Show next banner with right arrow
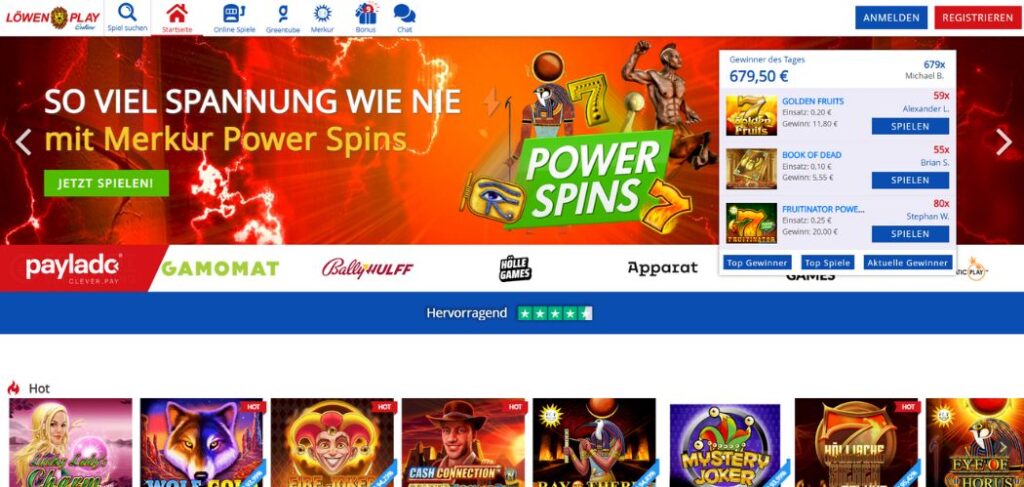Image resolution: width=1024 pixels, height=487 pixels. (1004, 142)
